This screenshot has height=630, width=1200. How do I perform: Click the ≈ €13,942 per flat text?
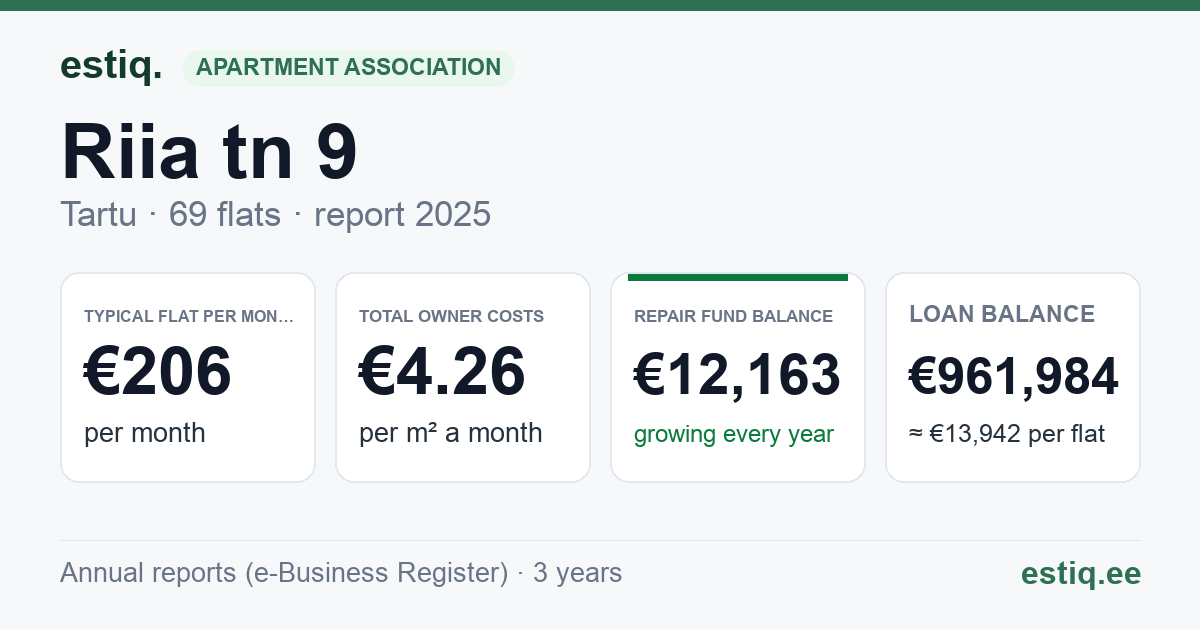[x=1007, y=435]
